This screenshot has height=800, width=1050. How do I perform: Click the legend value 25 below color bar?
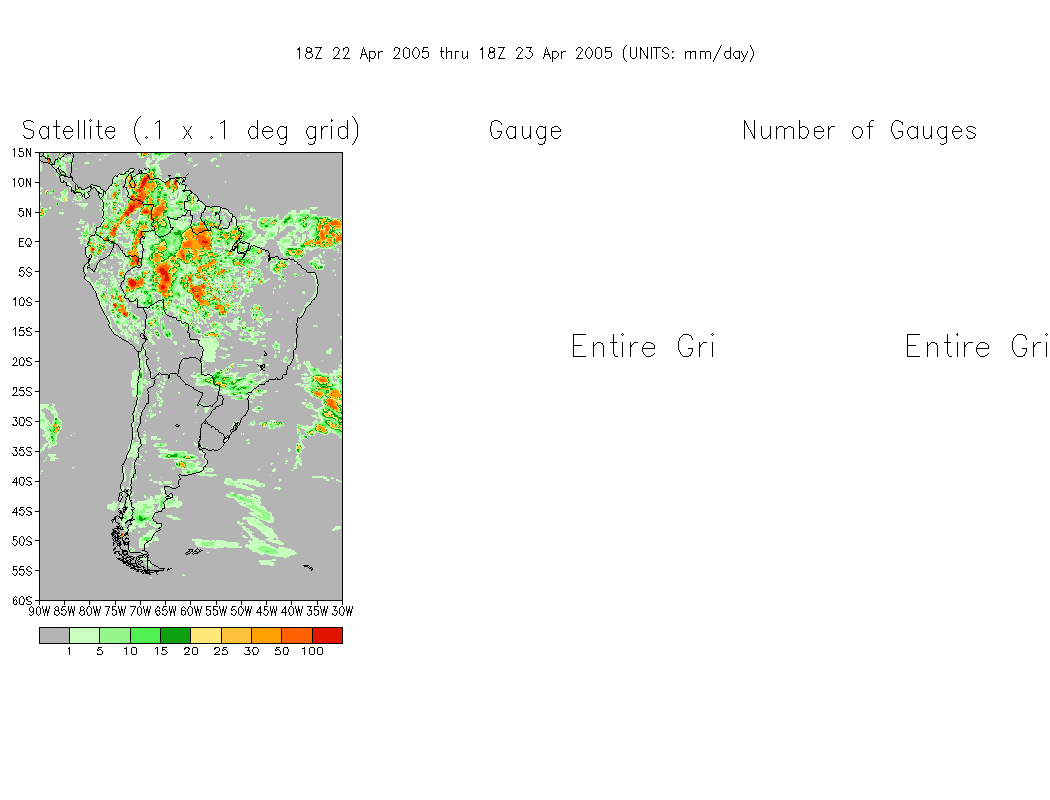coord(221,651)
